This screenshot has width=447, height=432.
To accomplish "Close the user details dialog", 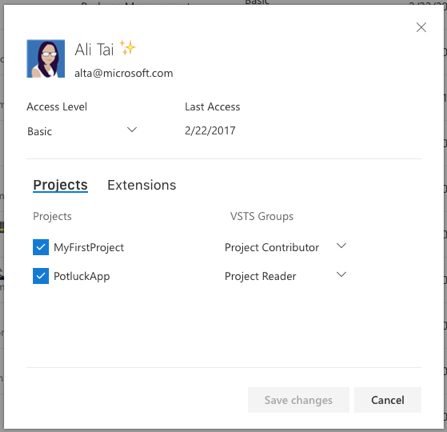I will tap(421, 27).
